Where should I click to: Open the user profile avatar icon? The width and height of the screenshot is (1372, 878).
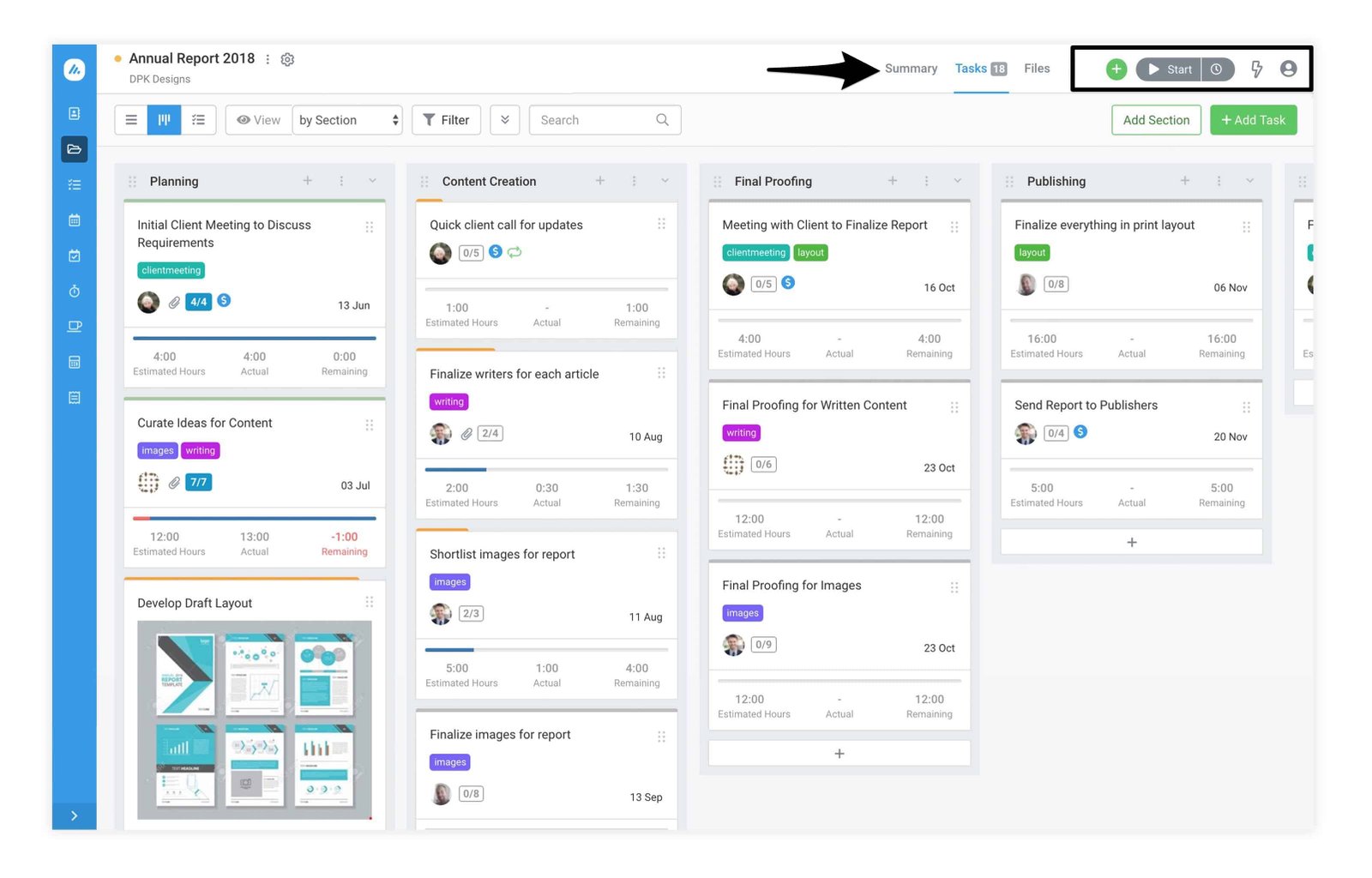tap(1288, 69)
